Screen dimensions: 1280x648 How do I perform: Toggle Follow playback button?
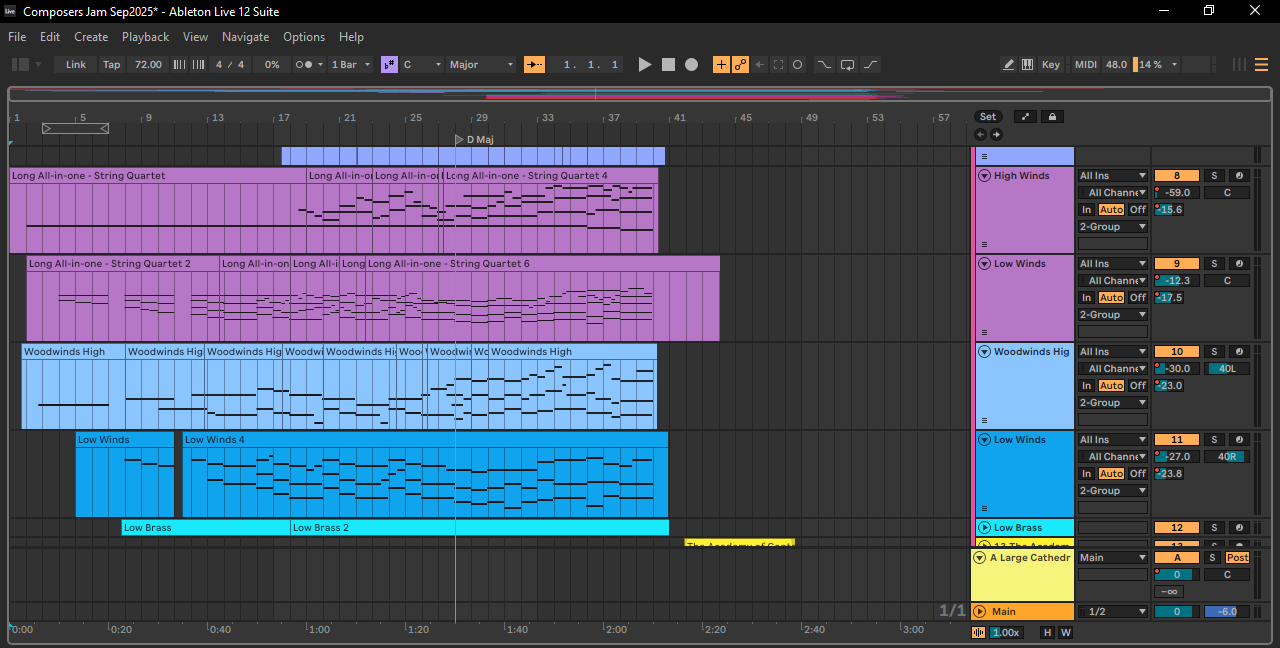click(535, 64)
